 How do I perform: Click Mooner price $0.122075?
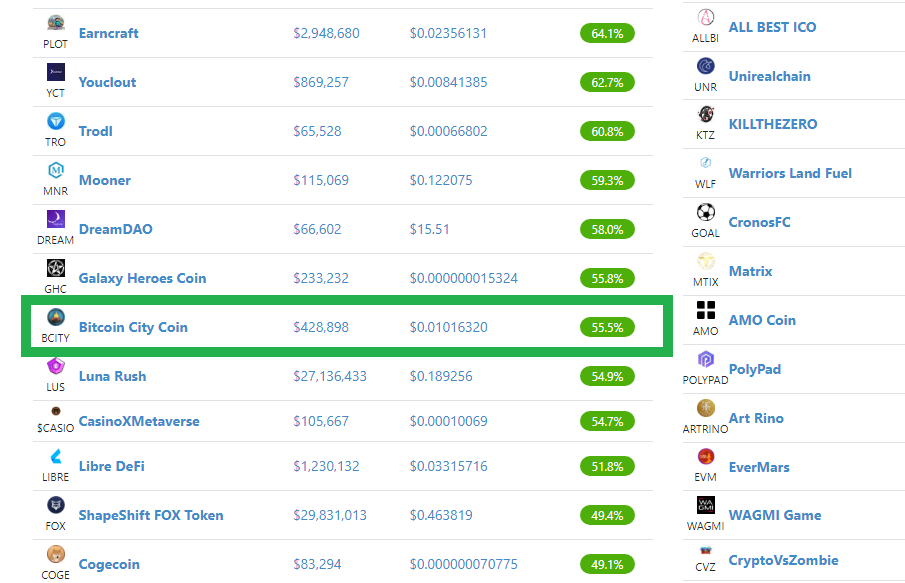point(441,181)
